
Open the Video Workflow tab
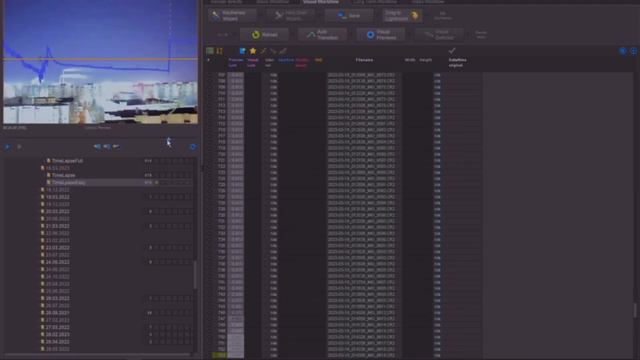point(428,2)
